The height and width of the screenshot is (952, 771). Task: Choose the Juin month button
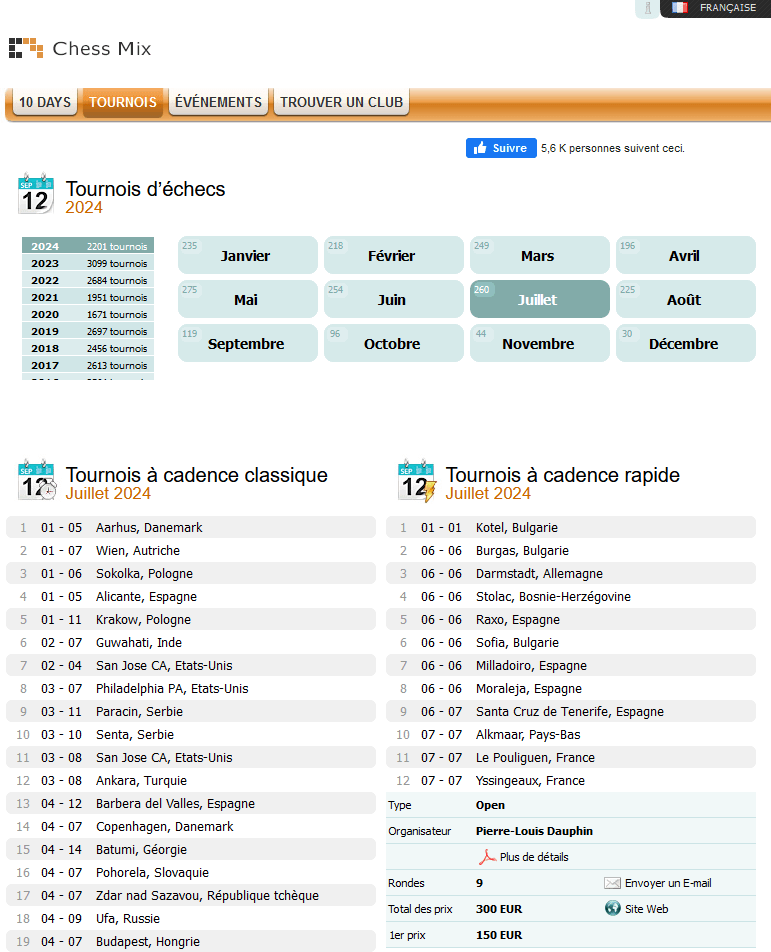(394, 299)
